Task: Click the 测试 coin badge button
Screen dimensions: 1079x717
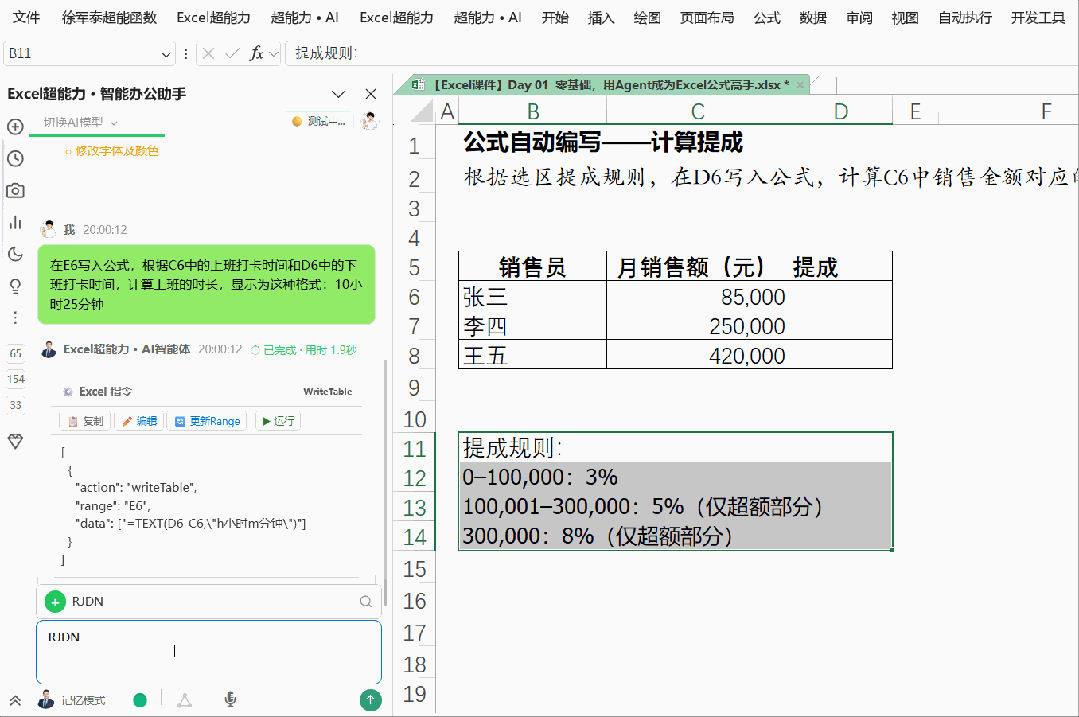Action: 319,121
